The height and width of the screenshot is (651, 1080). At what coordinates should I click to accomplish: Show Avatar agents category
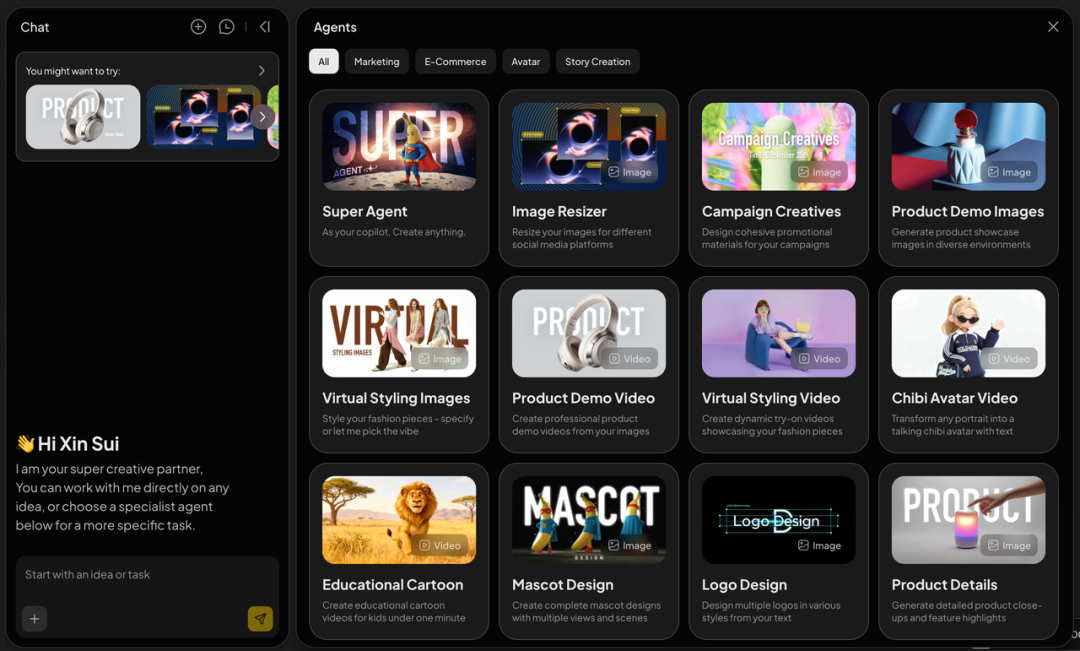(x=526, y=61)
